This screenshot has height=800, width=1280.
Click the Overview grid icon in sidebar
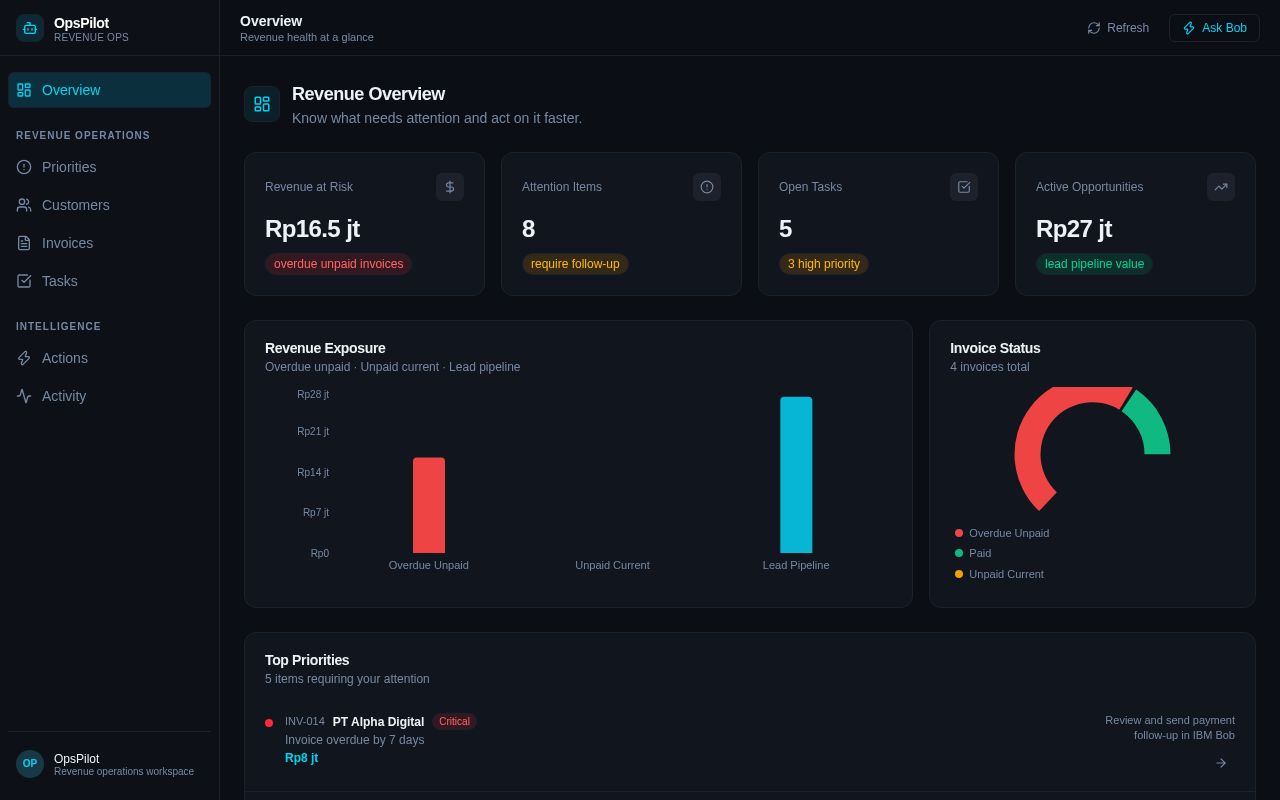[x=24, y=90]
